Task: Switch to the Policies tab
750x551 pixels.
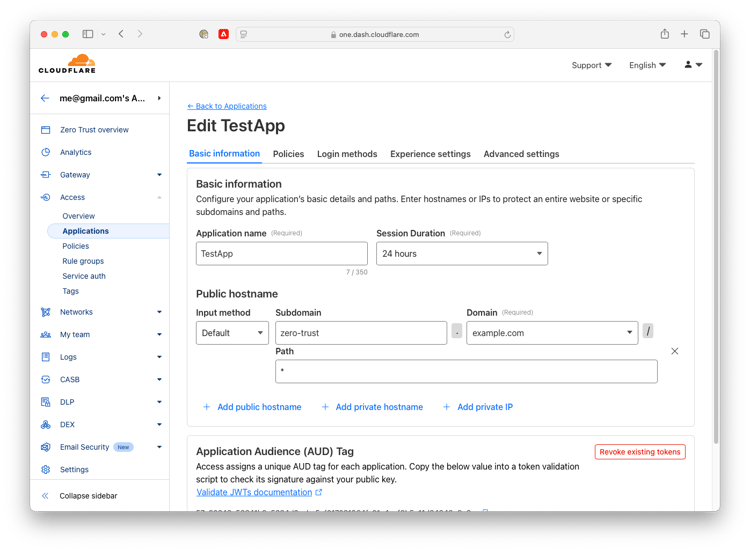Action: (x=288, y=154)
